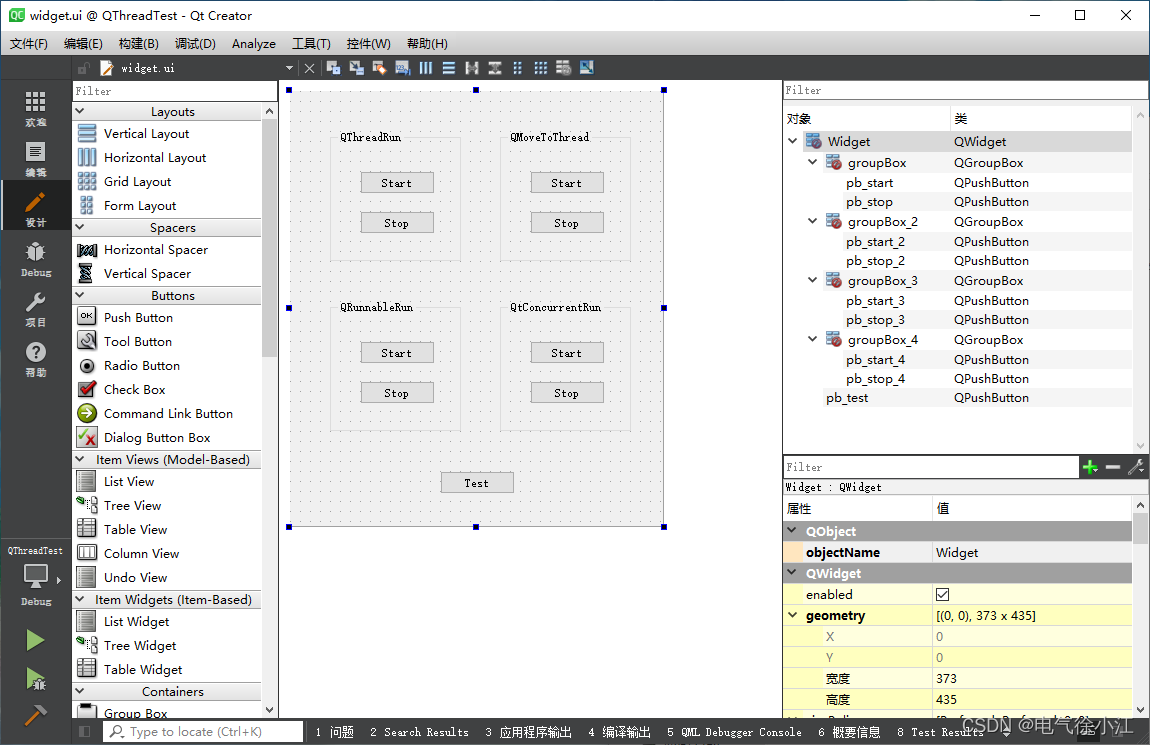Image resolution: width=1150 pixels, height=745 pixels.
Task: Click the Type to locate search field
Action: (203, 732)
